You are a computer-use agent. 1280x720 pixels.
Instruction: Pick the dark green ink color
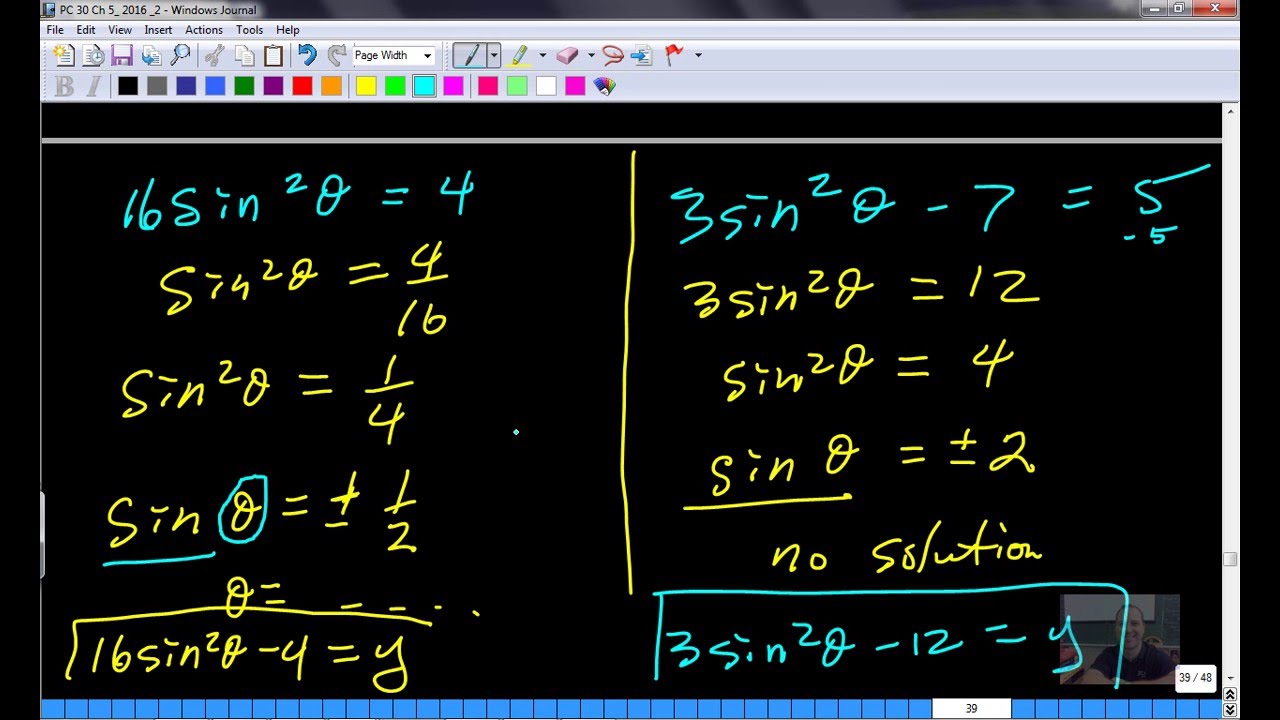pyautogui.click(x=244, y=86)
